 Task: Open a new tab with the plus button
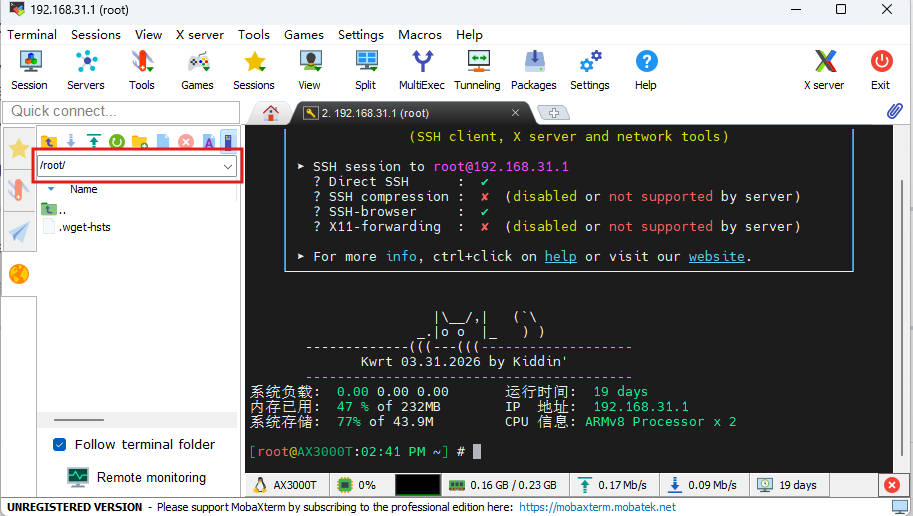click(x=554, y=113)
